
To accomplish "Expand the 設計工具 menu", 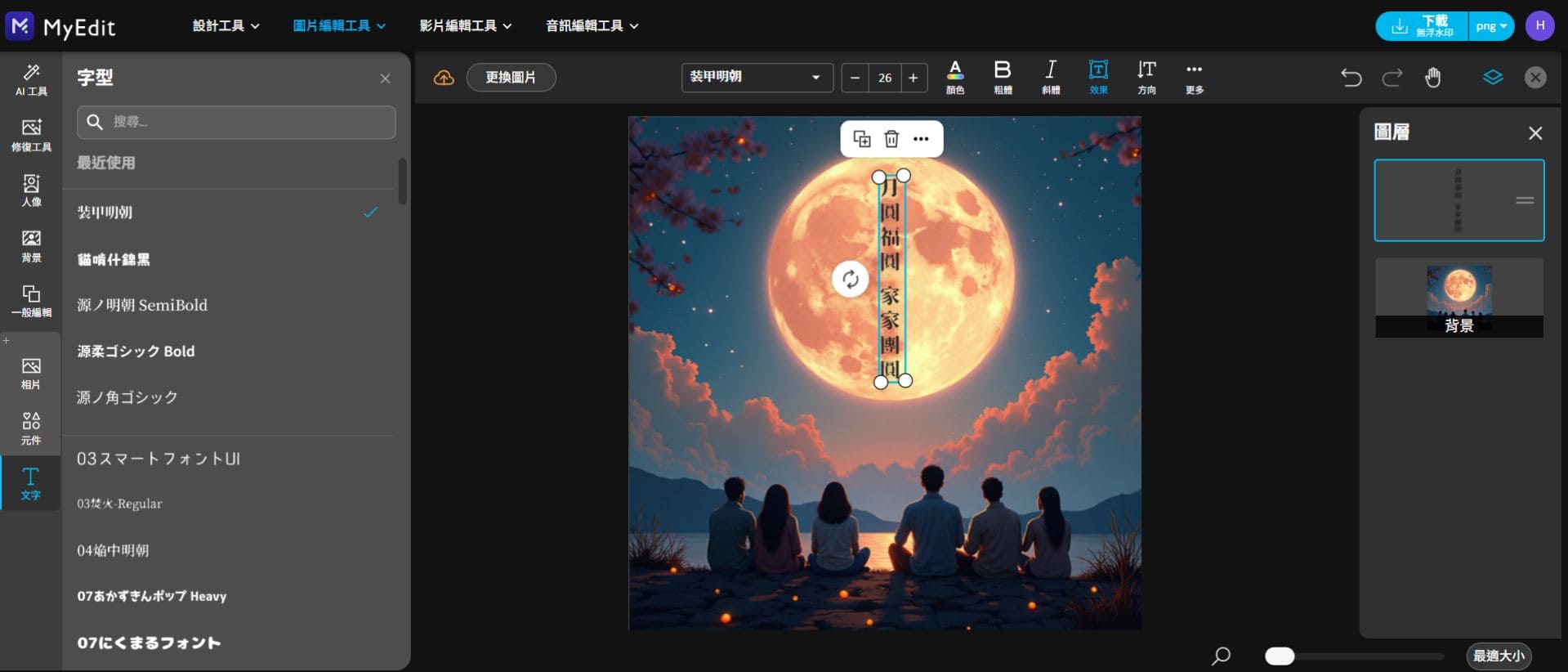I will tap(226, 26).
